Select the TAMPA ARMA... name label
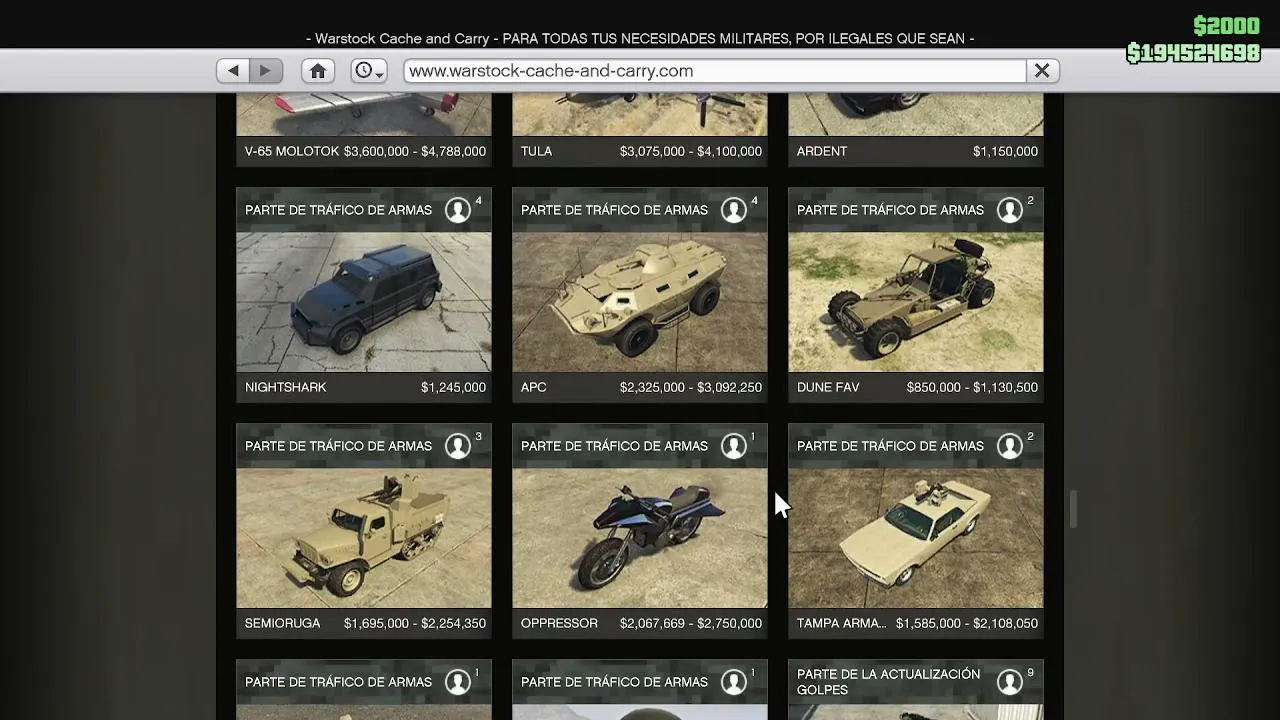Viewport: 1280px width, 720px height. tap(842, 623)
